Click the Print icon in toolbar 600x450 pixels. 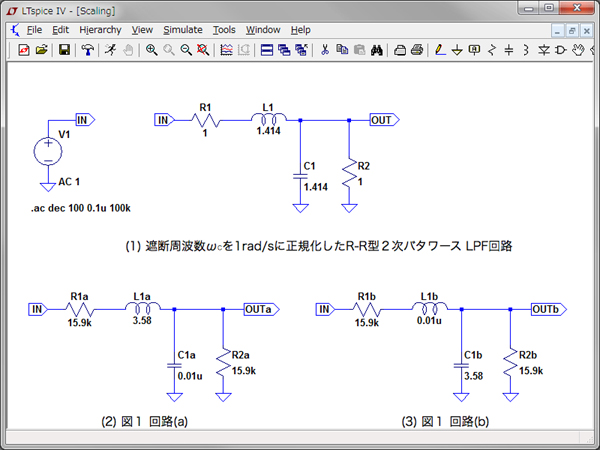click(416, 50)
